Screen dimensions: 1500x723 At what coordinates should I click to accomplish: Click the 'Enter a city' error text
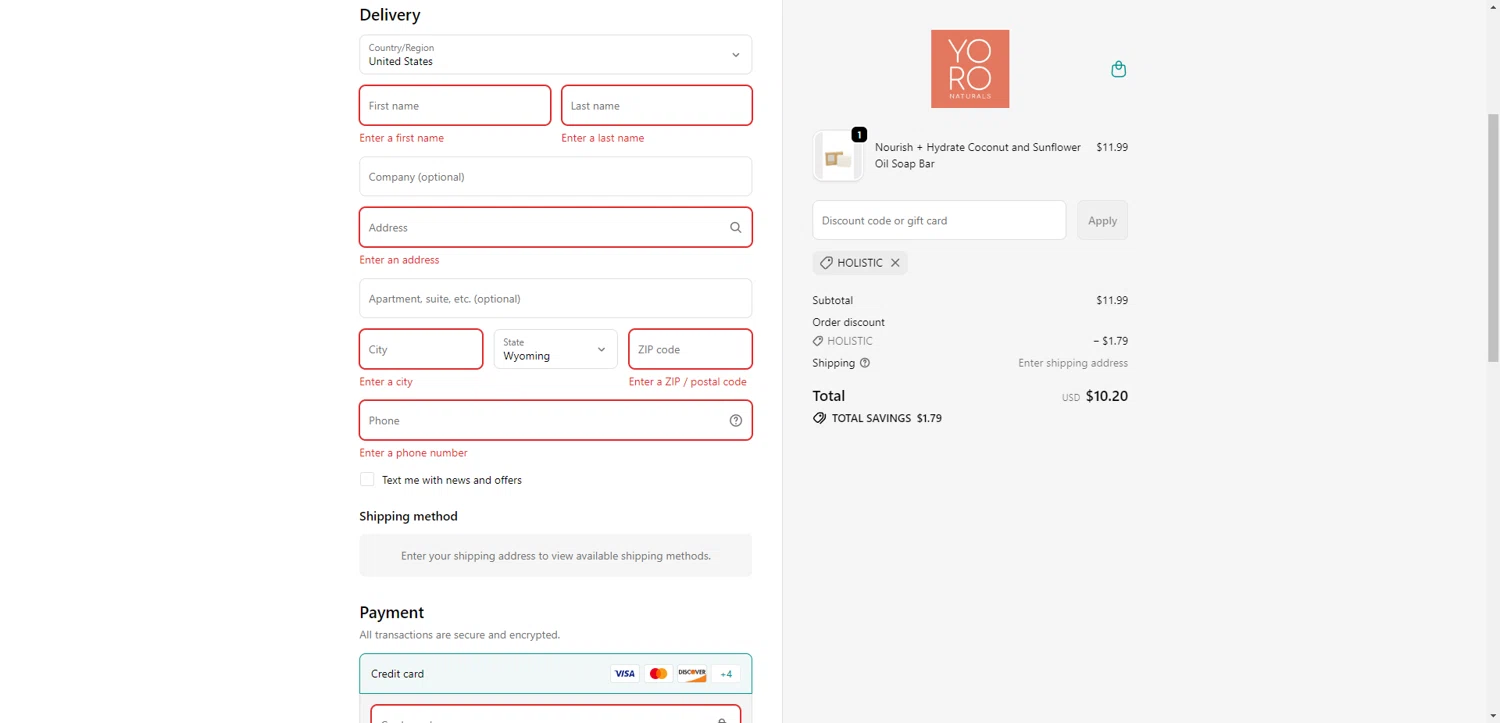[386, 382]
